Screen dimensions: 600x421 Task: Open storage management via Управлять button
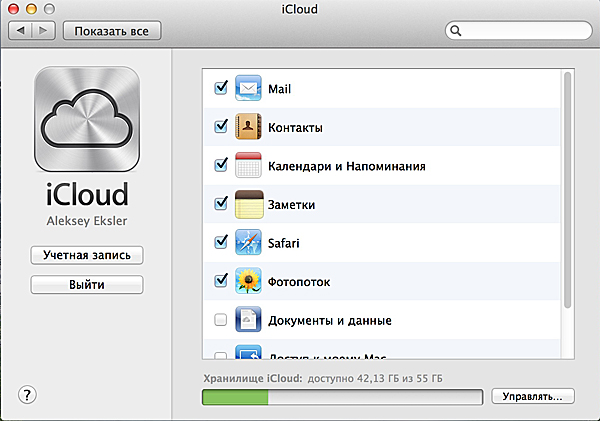(532, 397)
